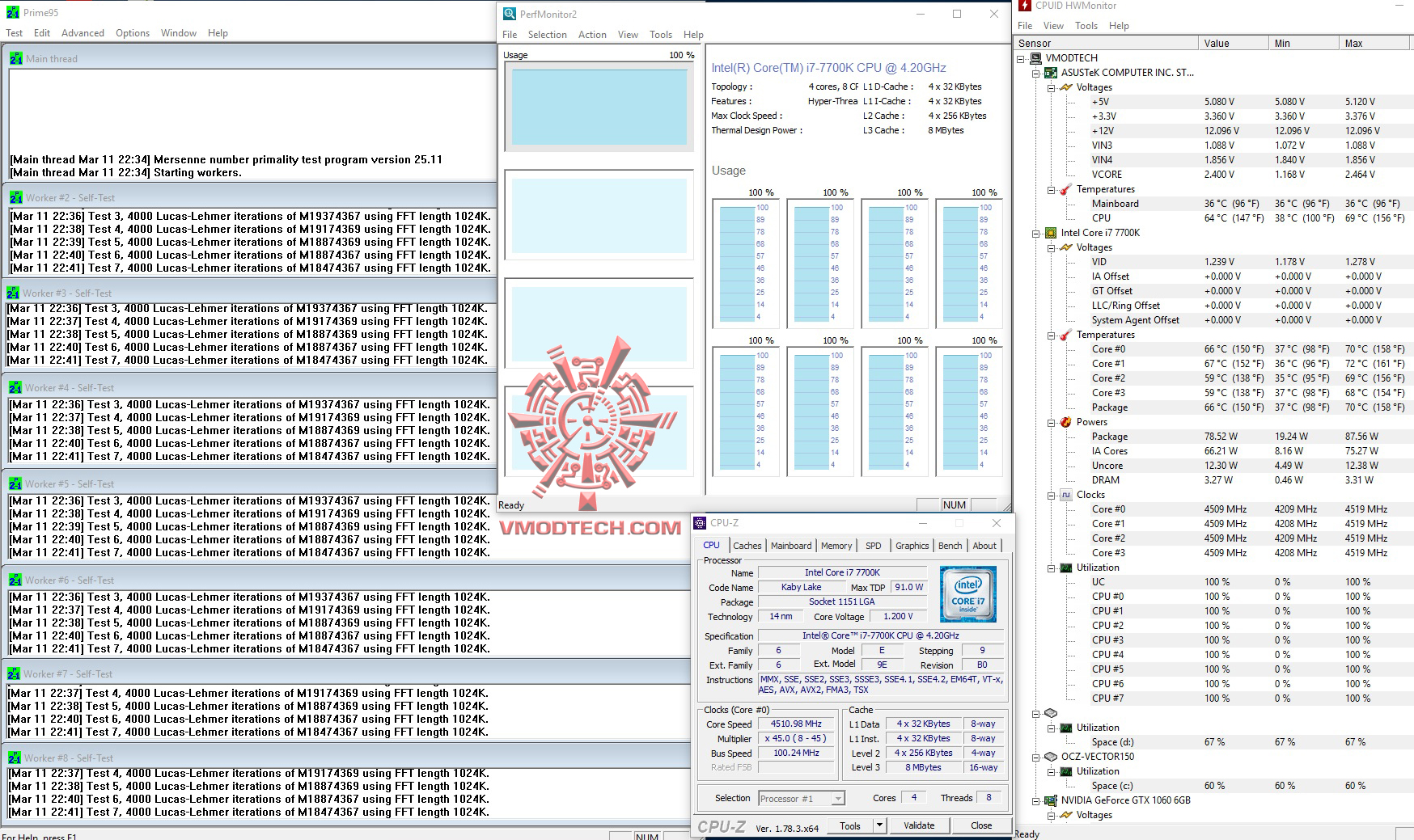The height and width of the screenshot is (840, 1414).
Task: Switch to the Mainboard tab in CPU-Z
Action: (x=791, y=546)
